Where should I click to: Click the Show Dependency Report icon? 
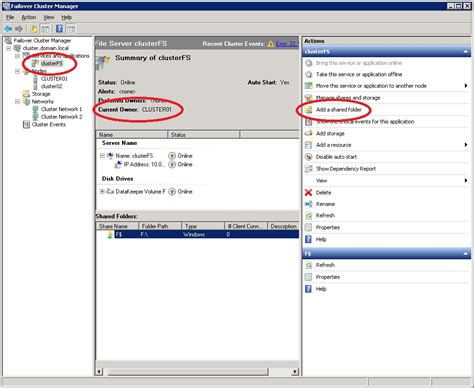[309, 169]
